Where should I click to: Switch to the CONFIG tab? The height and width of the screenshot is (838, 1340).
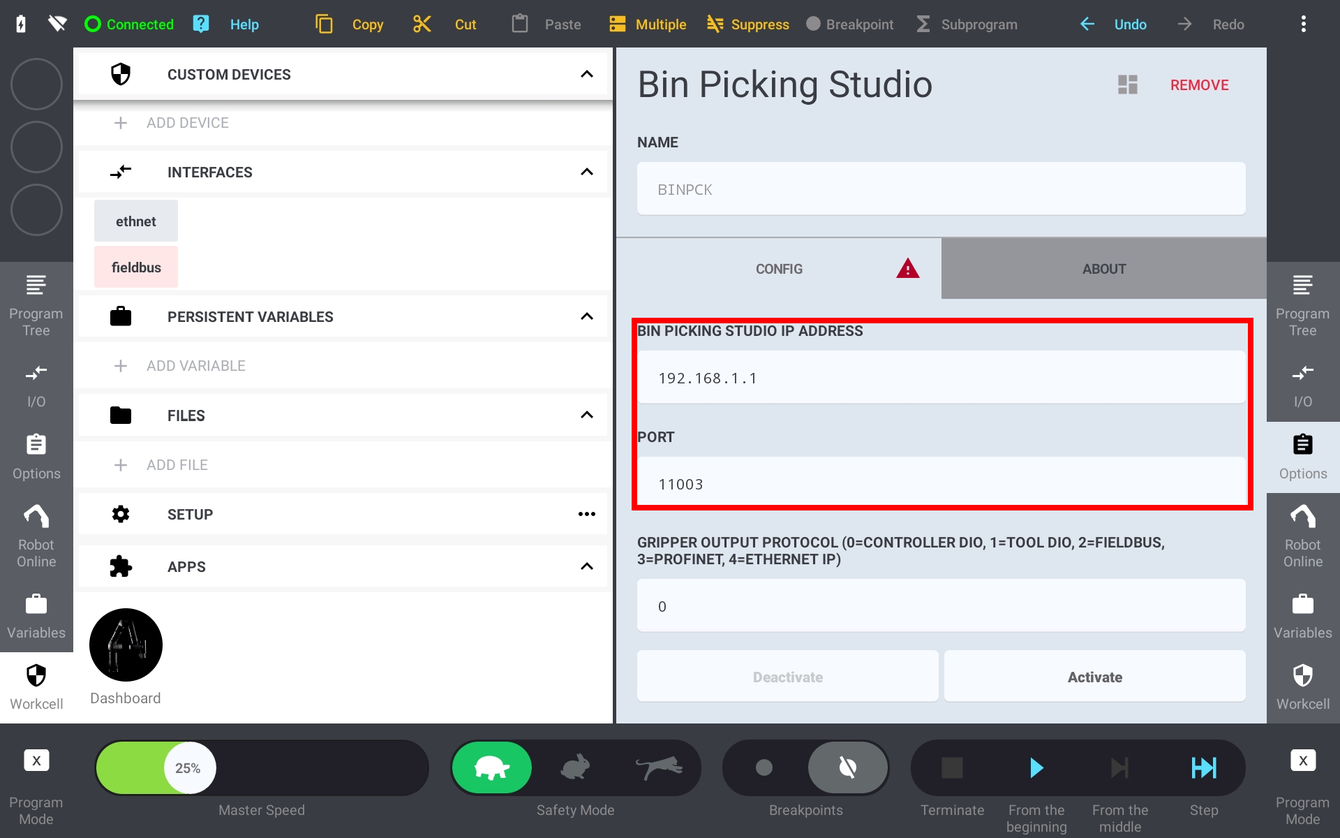779,269
